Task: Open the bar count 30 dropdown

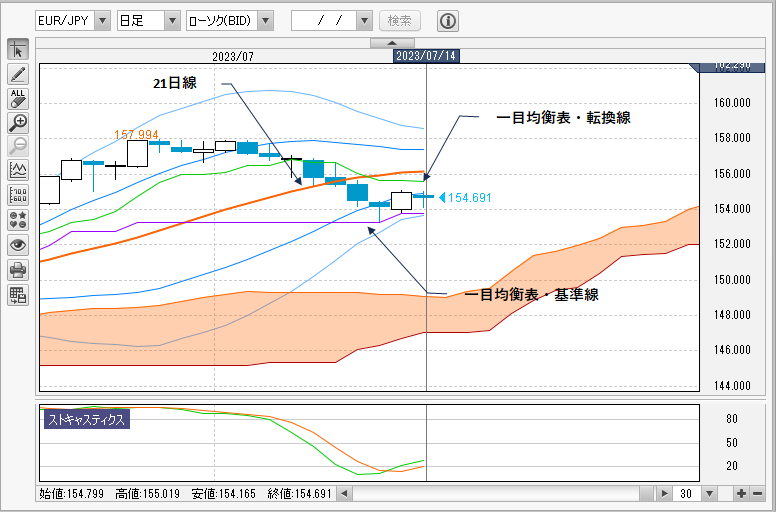Action: pos(710,494)
